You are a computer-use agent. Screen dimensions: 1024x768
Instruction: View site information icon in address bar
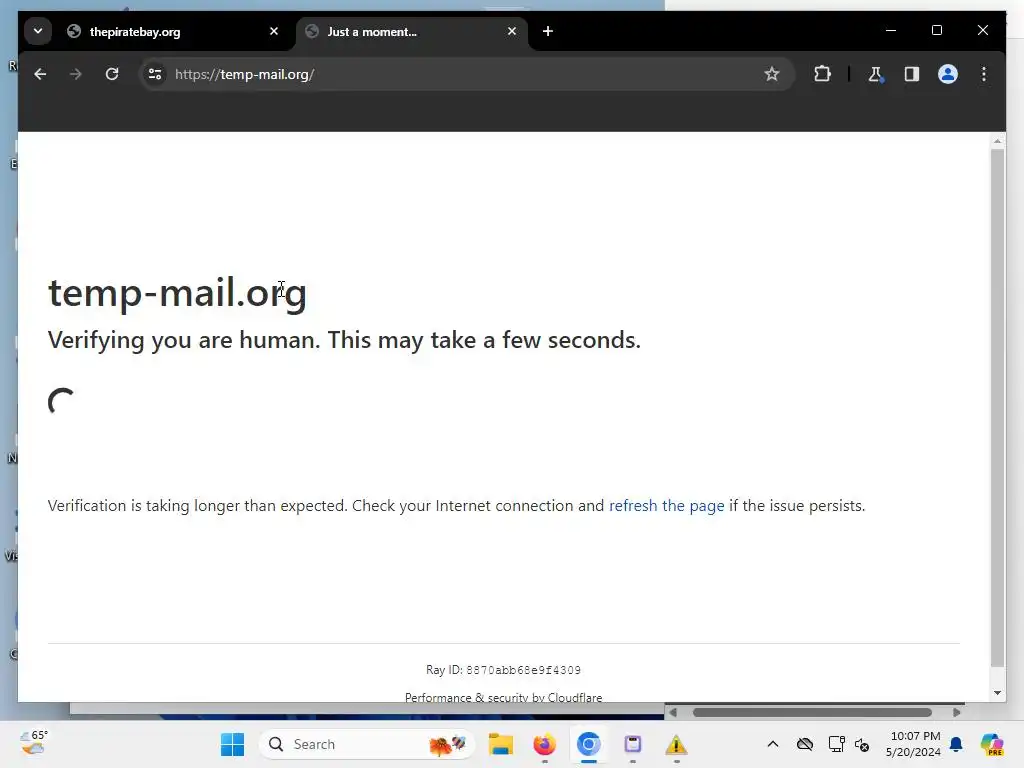pyautogui.click(x=155, y=74)
